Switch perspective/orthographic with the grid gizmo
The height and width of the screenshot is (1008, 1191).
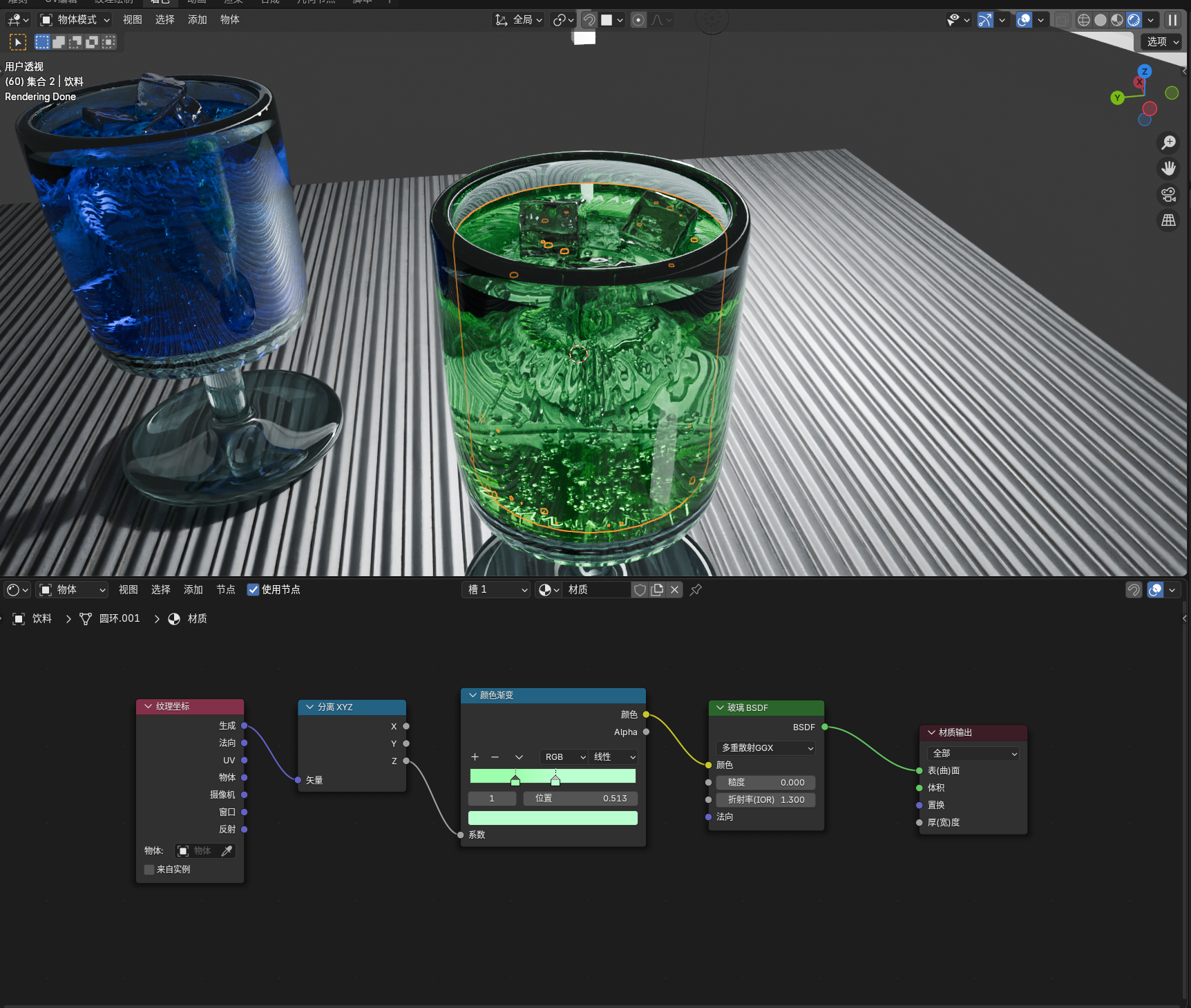pos(1168,220)
